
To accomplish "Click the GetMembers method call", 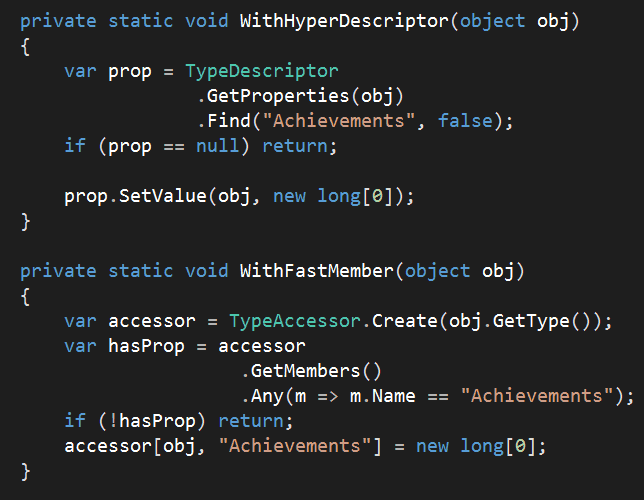I will (x=306, y=371).
